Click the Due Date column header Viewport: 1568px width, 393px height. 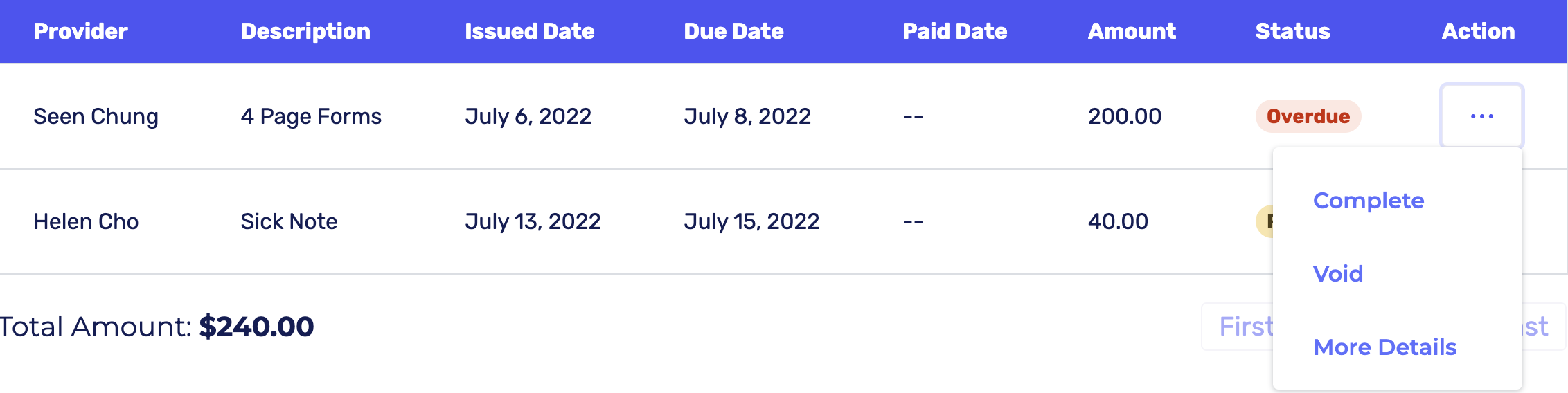tap(733, 31)
